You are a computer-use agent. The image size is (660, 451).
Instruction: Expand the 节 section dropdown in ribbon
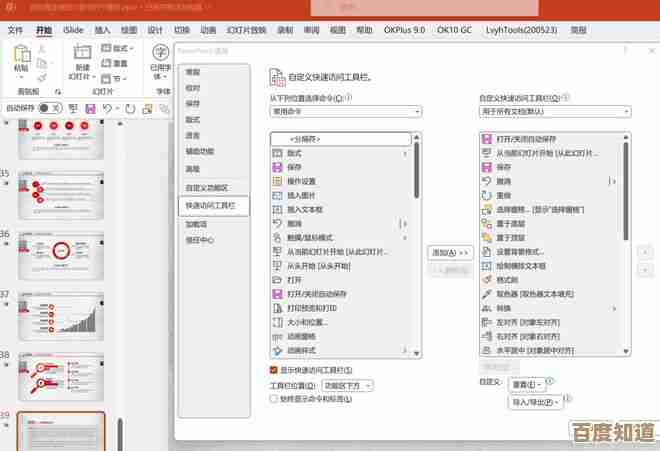click(114, 78)
